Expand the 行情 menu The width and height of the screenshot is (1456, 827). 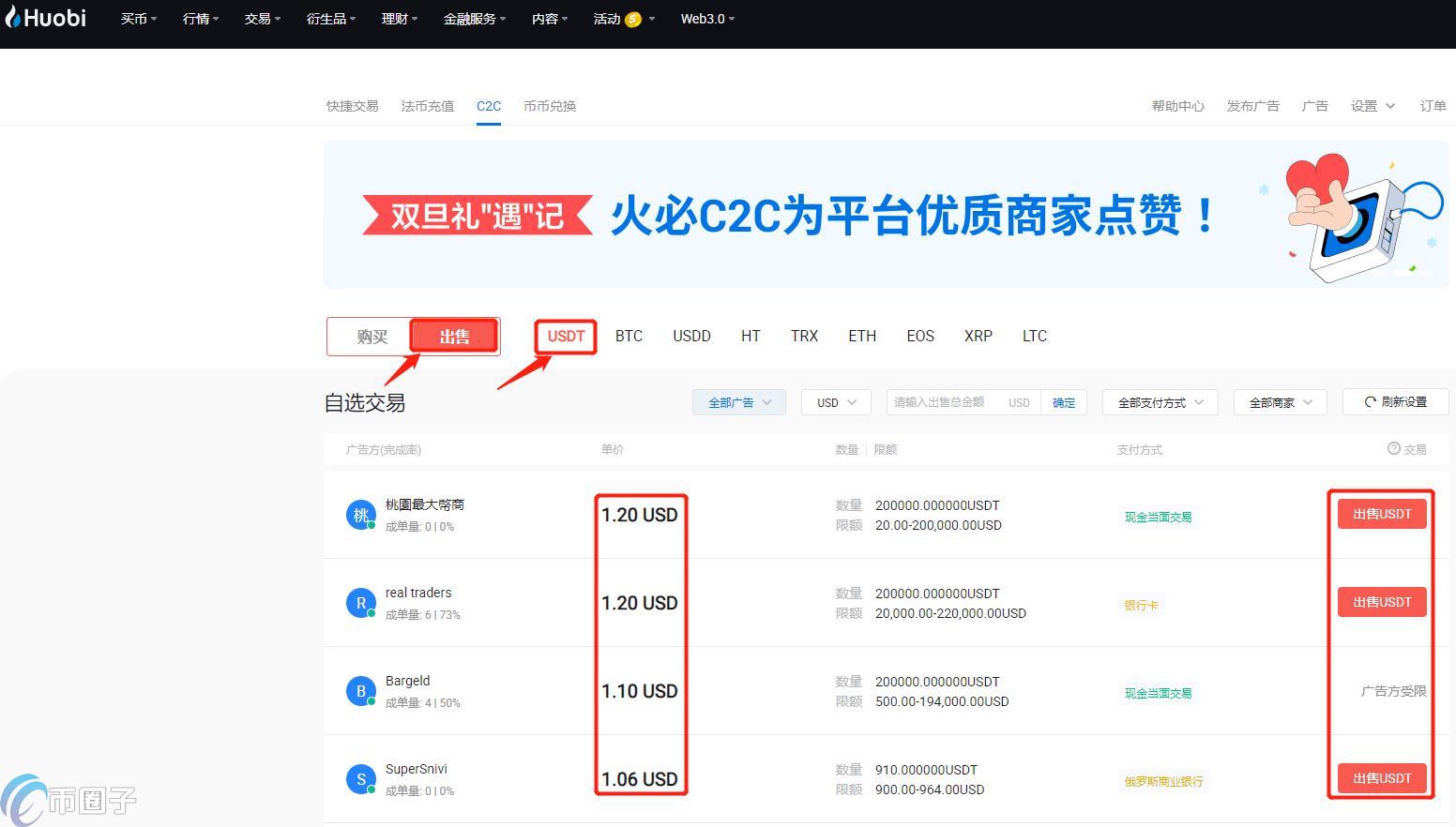pos(201,19)
